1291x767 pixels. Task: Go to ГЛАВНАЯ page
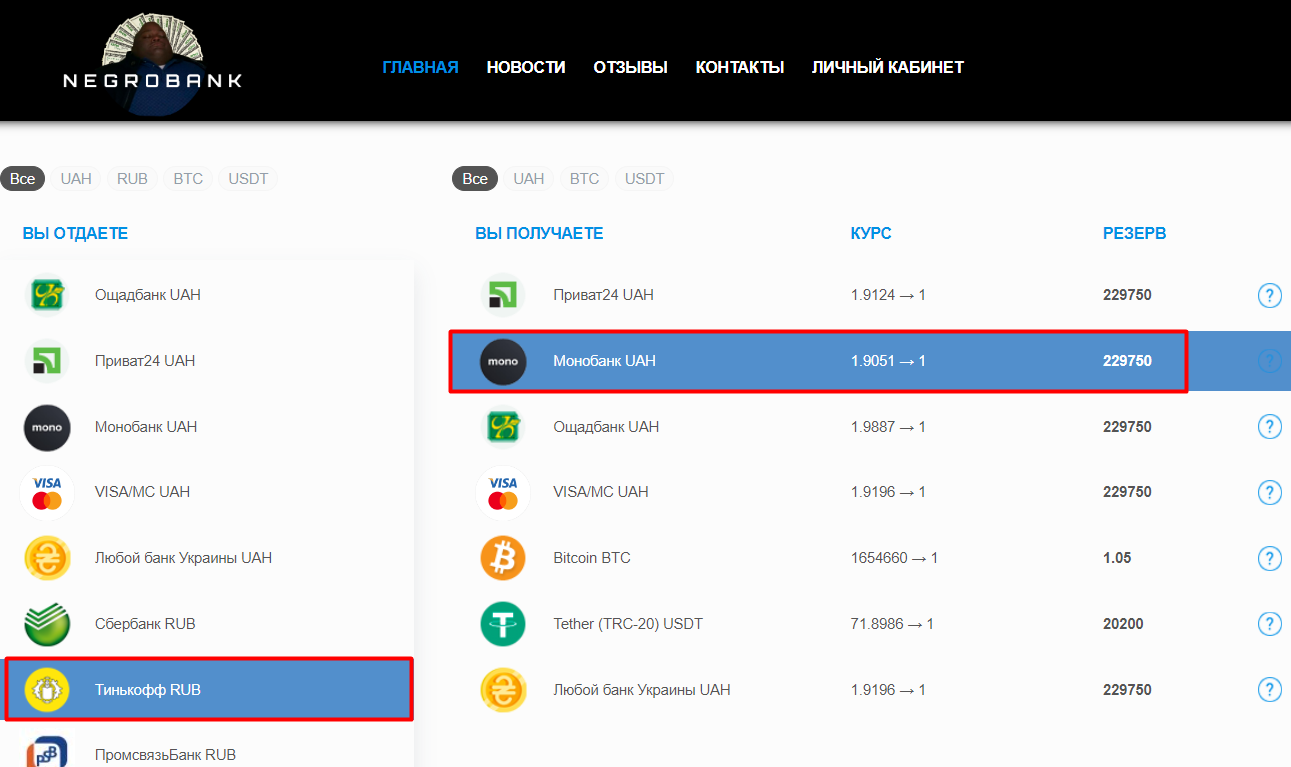coord(420,67)
